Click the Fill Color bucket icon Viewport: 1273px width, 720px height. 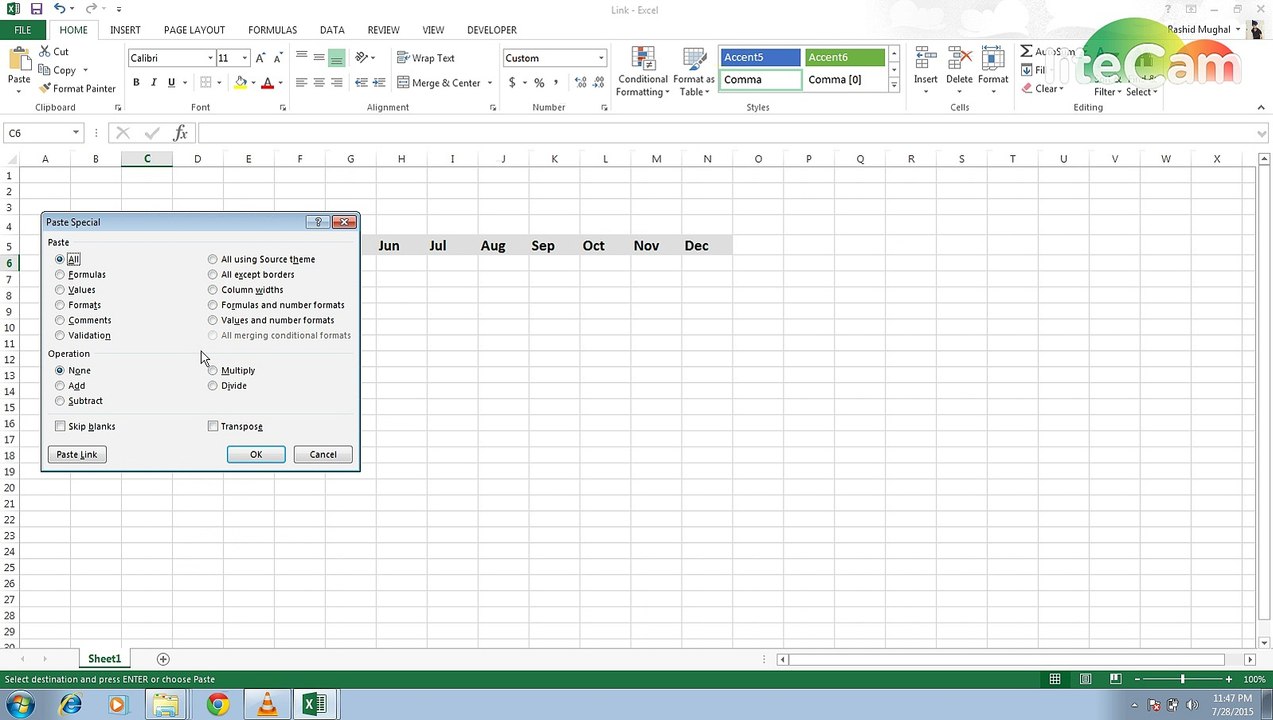(240, 83)
